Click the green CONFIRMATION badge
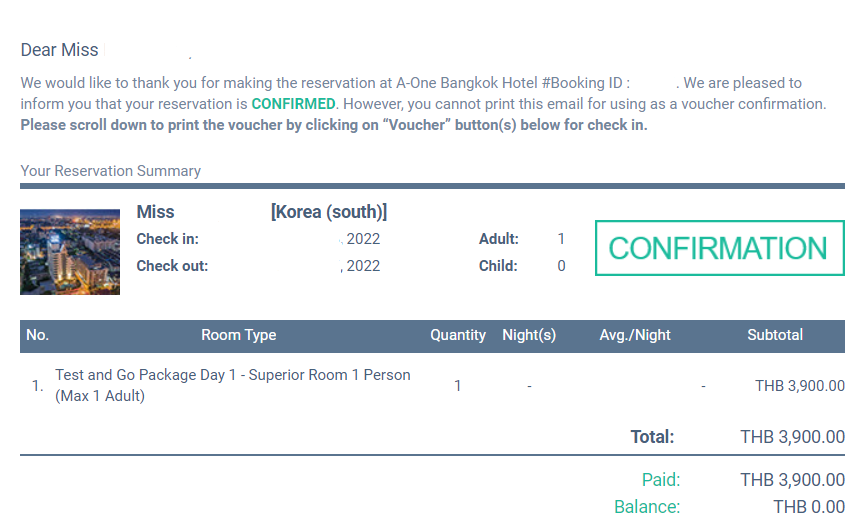The image size is (864, 529). point(720,248)
